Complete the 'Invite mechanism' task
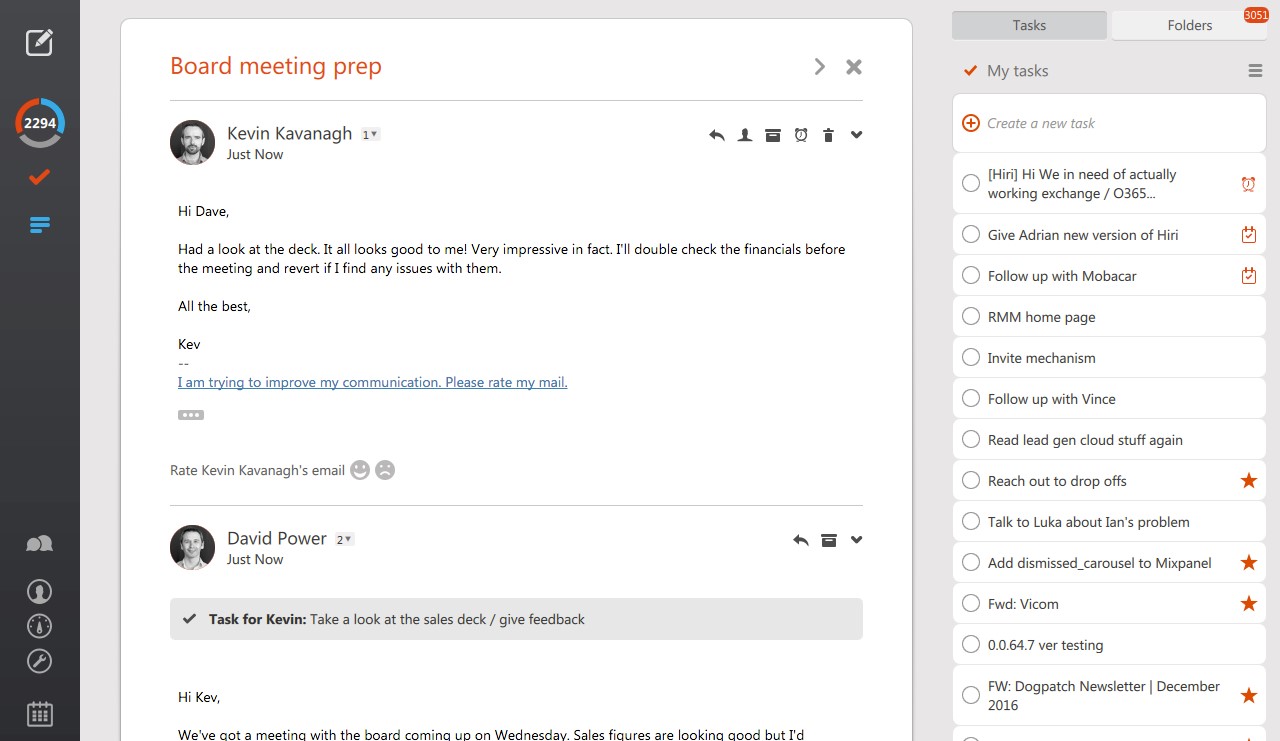 click(970, 358)
